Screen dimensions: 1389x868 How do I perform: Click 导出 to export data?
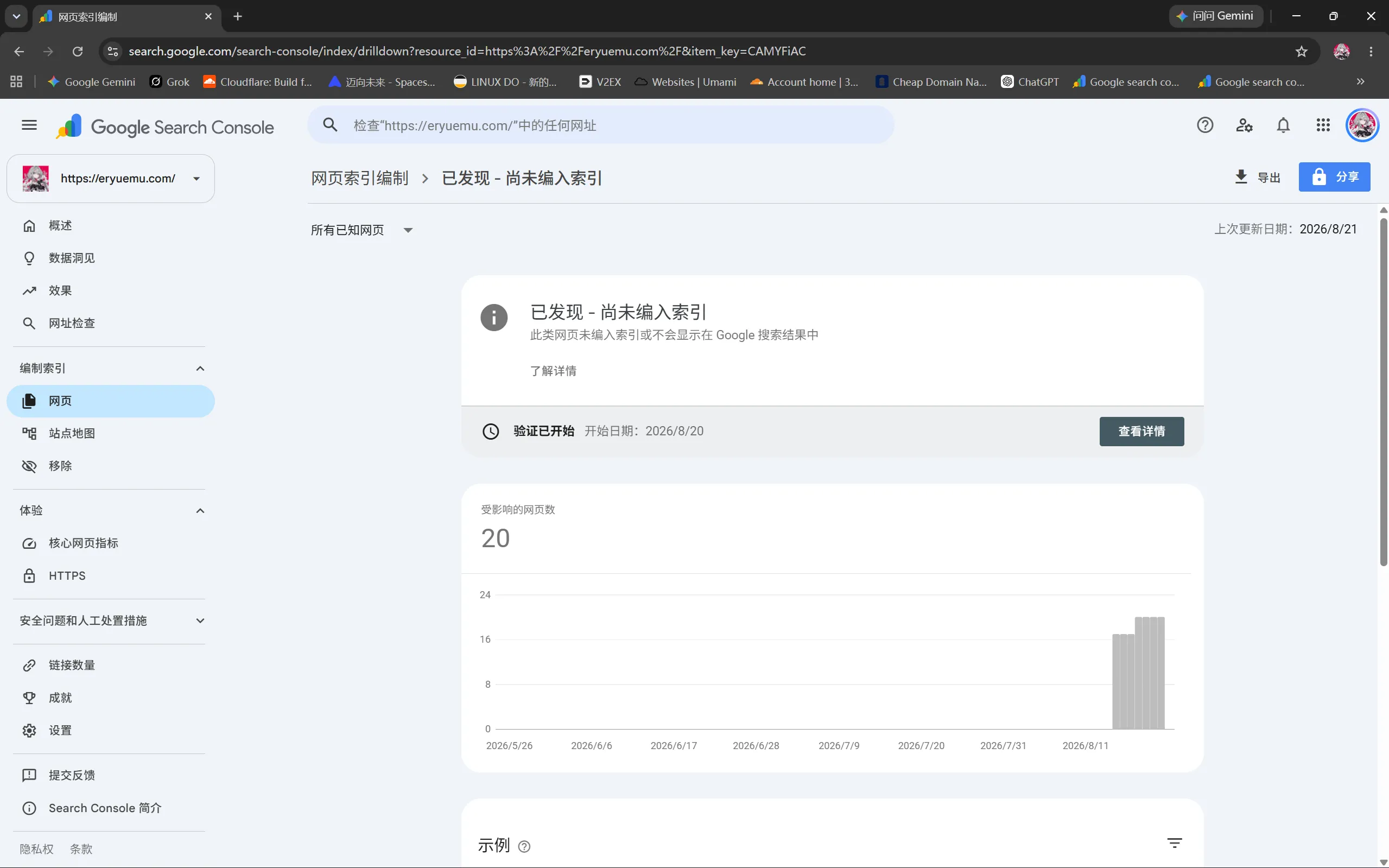(x=1258, y=177)
